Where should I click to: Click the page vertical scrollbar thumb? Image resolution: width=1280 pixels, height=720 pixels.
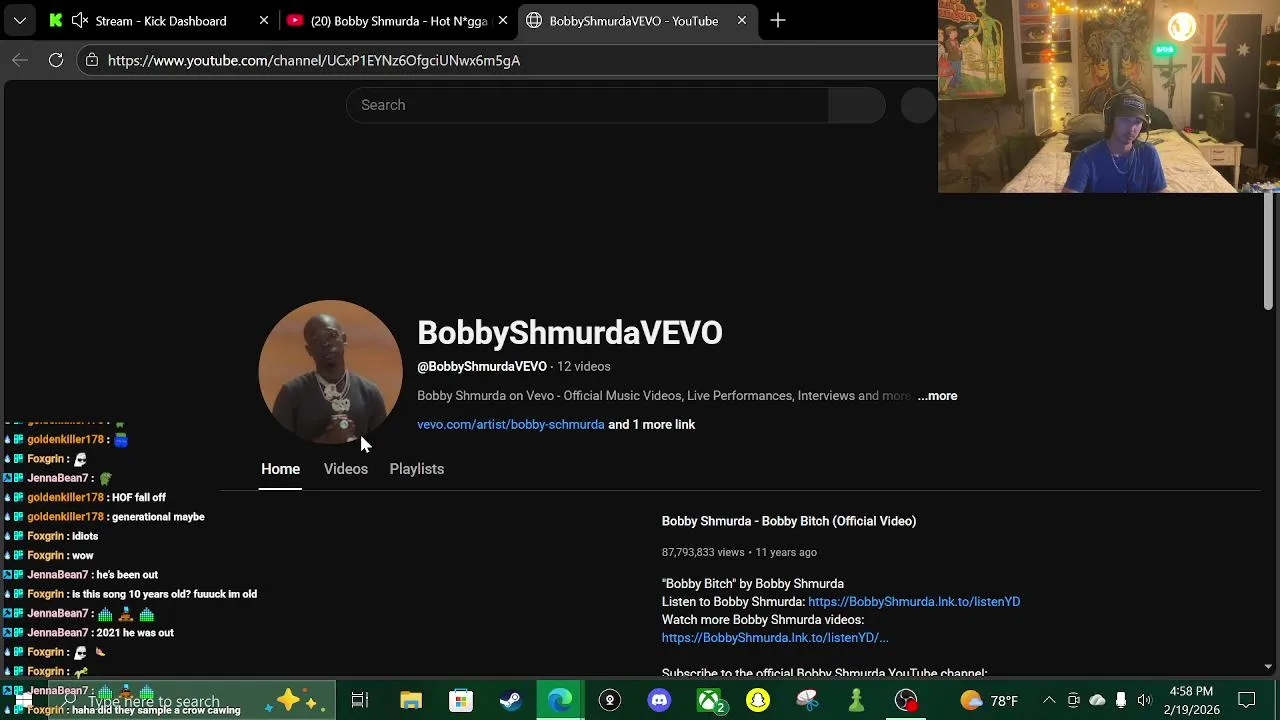click(1268, 250)
